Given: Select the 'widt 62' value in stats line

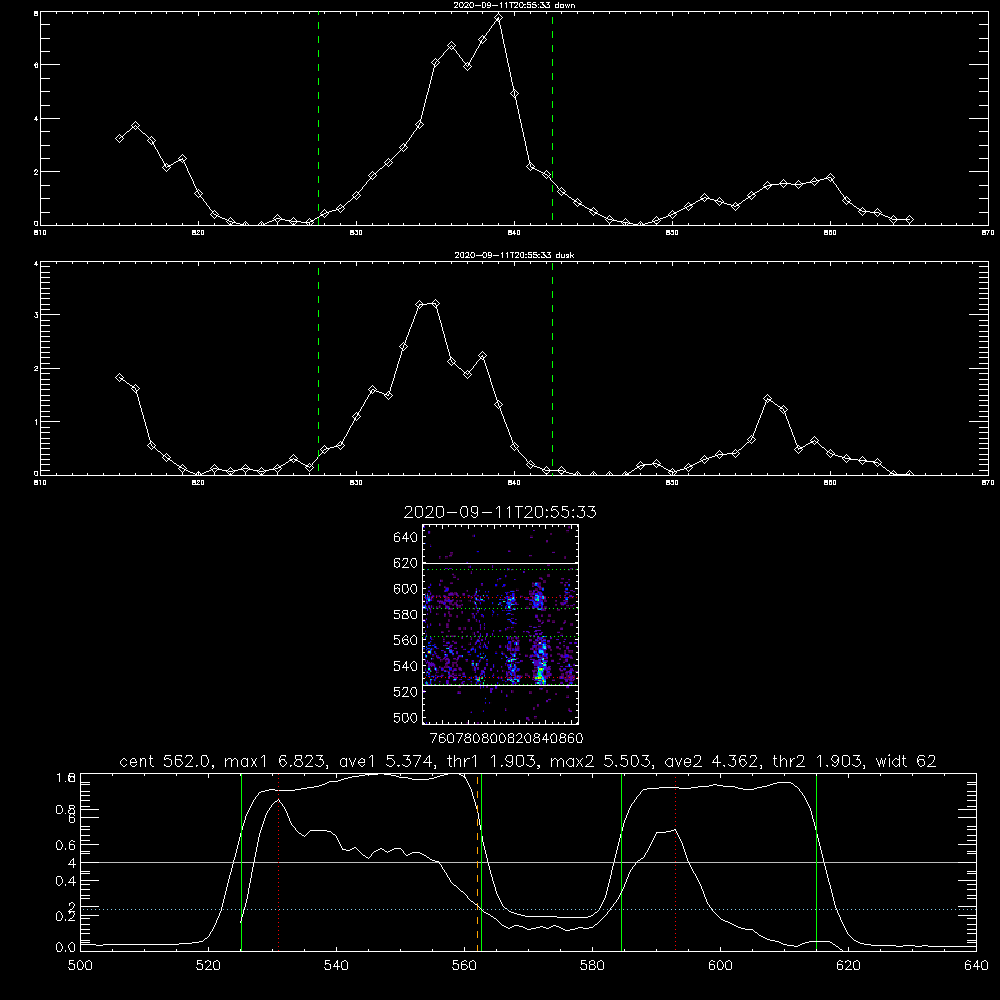Looking at the screenshot, I should tap(906, 761).
